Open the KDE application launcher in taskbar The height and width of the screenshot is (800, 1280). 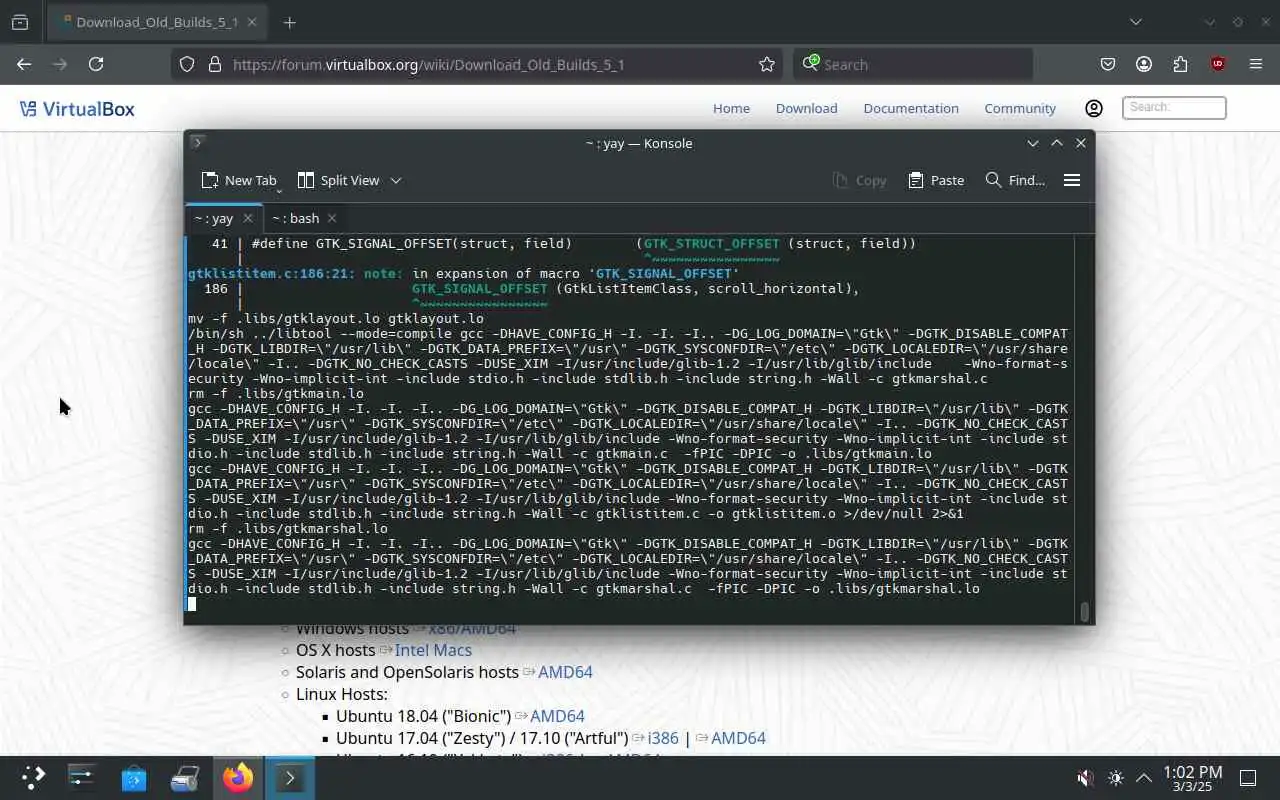[34, 777]
